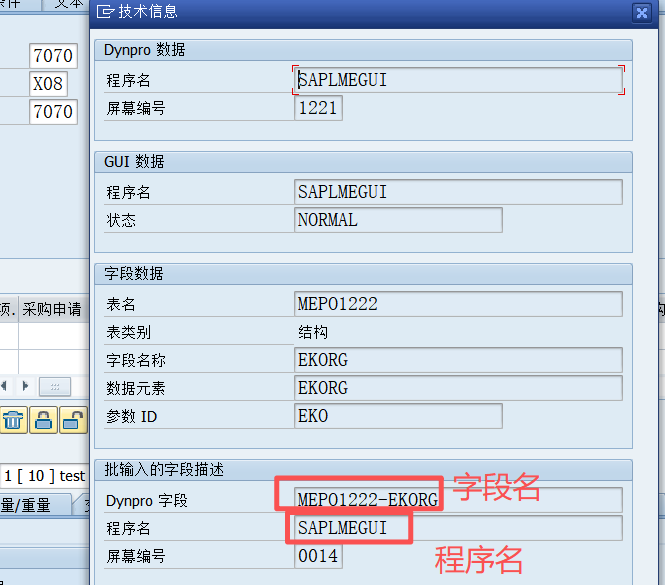The height and width of the screenshot is (585, 665).
Task: Click the 表类别 value 结构
Action: pos(313,332)
